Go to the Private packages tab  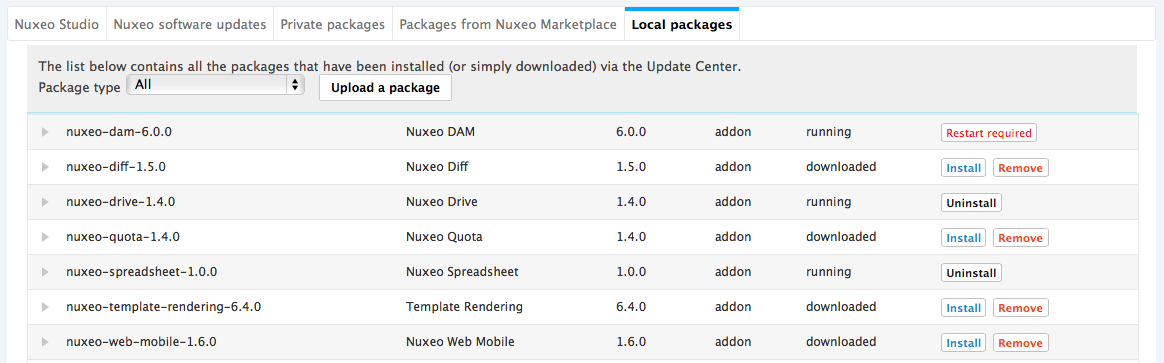(333, 24)
